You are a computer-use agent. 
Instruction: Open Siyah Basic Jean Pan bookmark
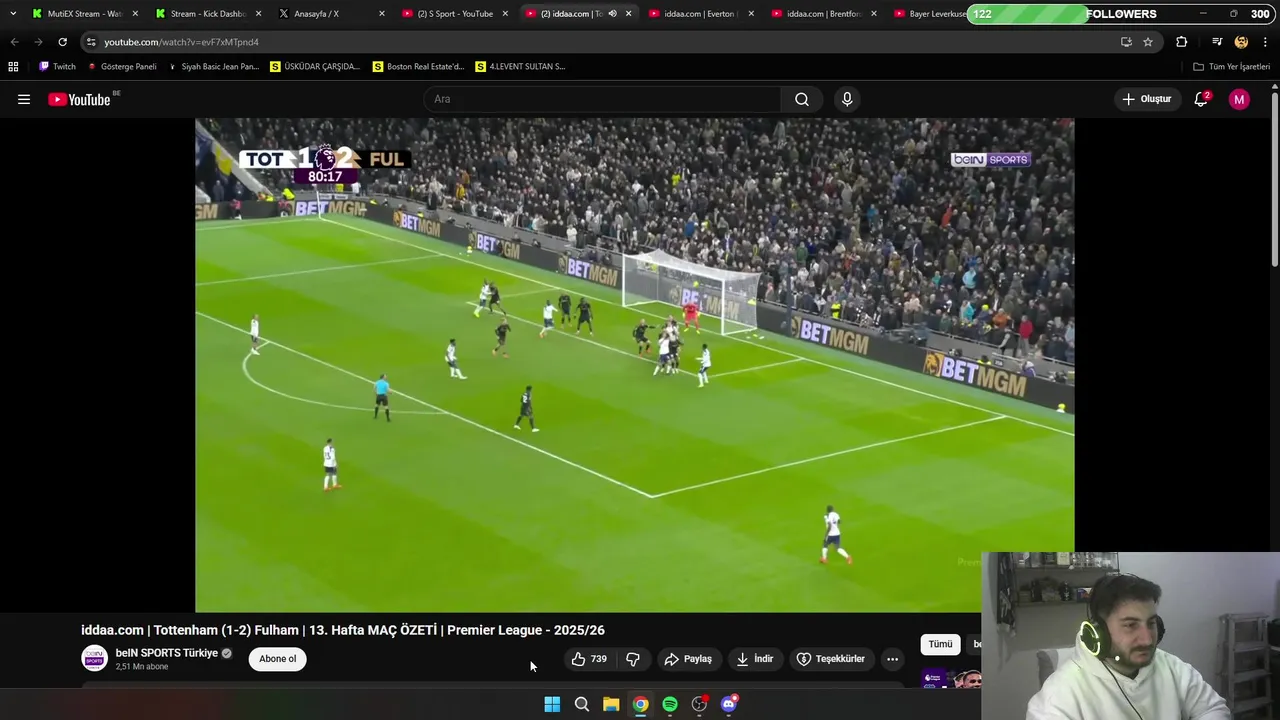coord(213,67)
